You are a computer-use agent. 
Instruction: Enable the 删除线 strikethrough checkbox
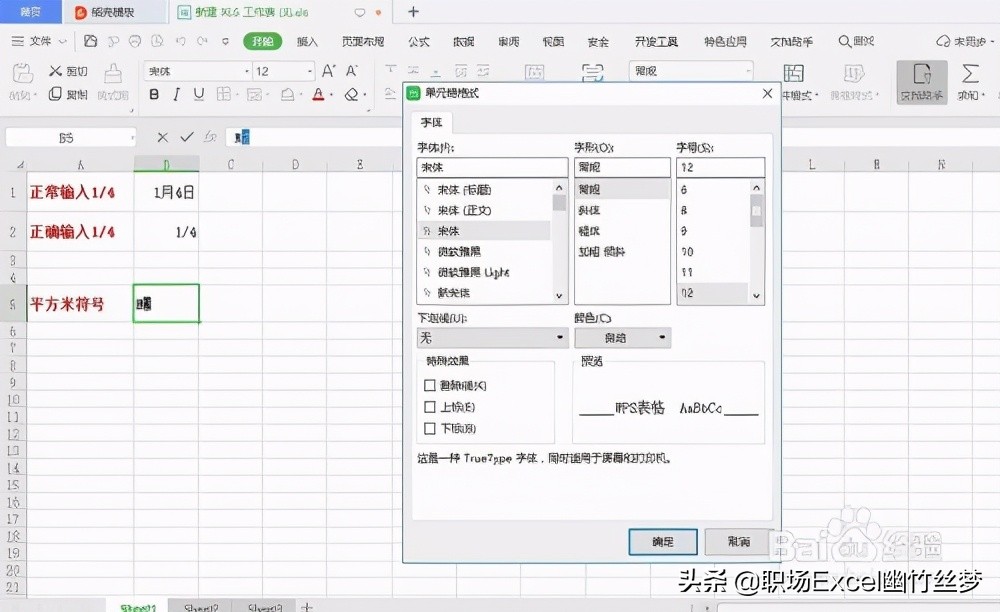pos(428,385)
